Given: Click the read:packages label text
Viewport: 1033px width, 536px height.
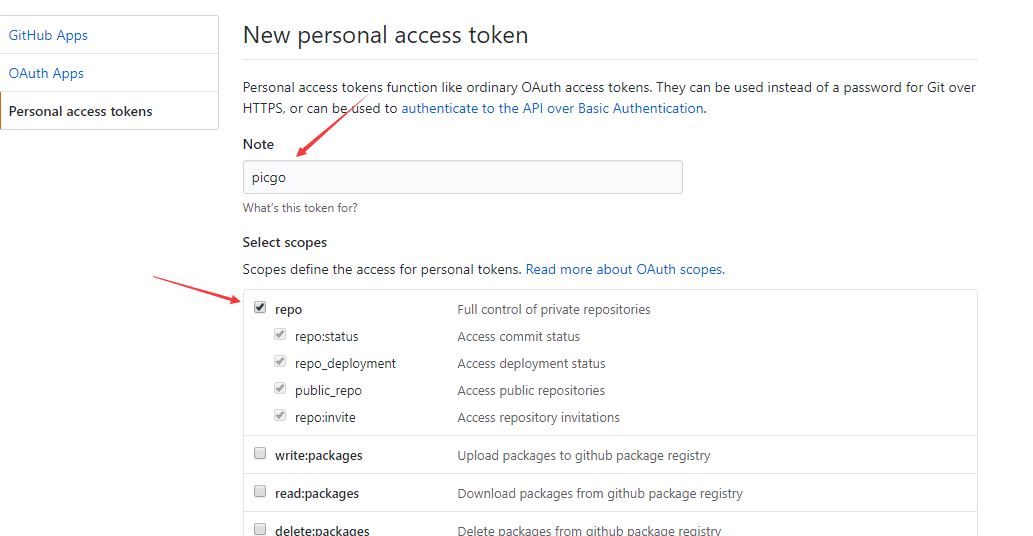Looking at the screenshot, I should [x=317, y=494].
